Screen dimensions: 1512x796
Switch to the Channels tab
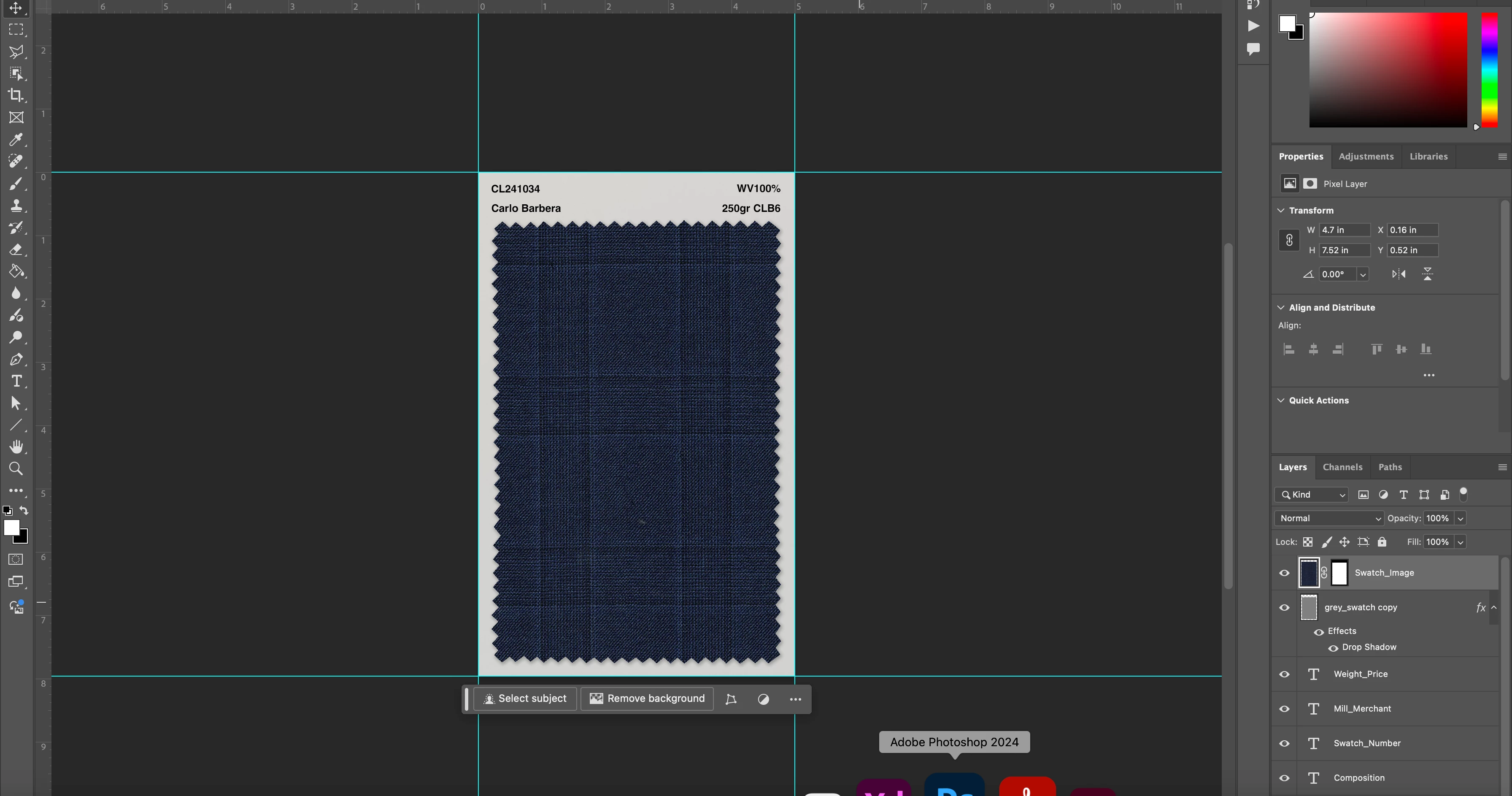1342,467
